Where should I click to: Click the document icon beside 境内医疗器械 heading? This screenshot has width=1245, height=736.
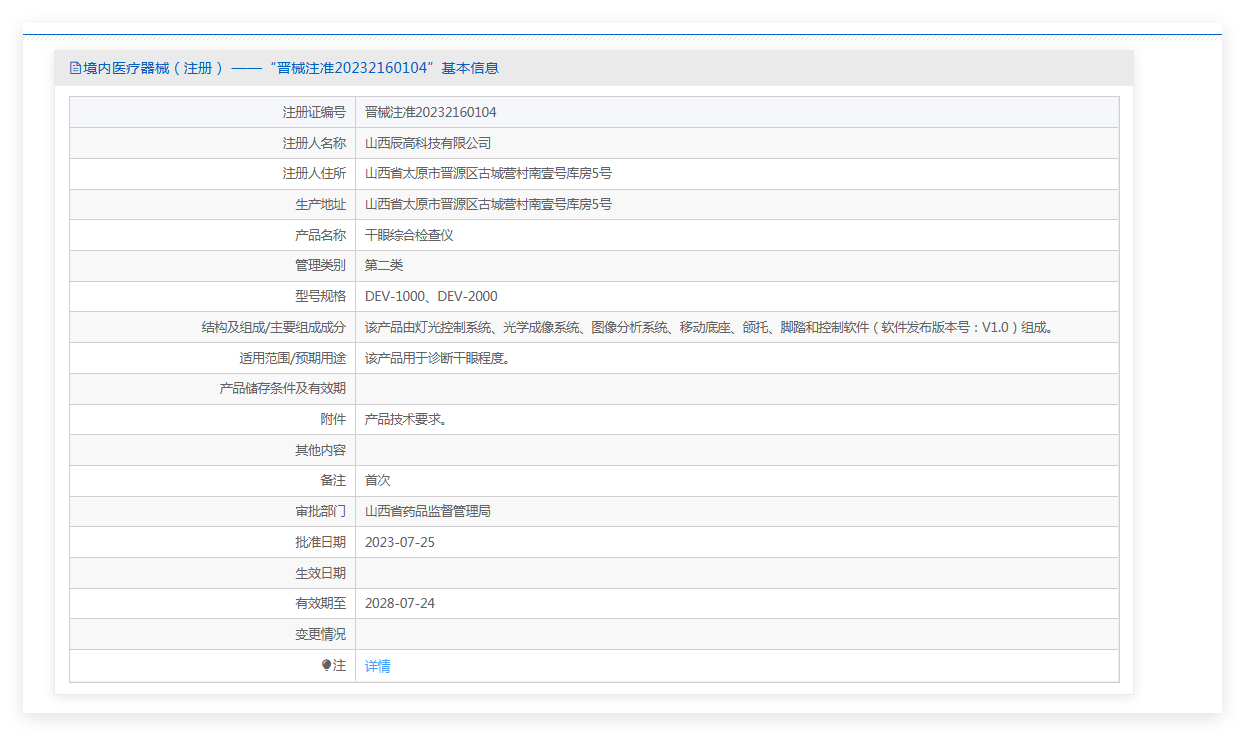click(x=75, y=68)
